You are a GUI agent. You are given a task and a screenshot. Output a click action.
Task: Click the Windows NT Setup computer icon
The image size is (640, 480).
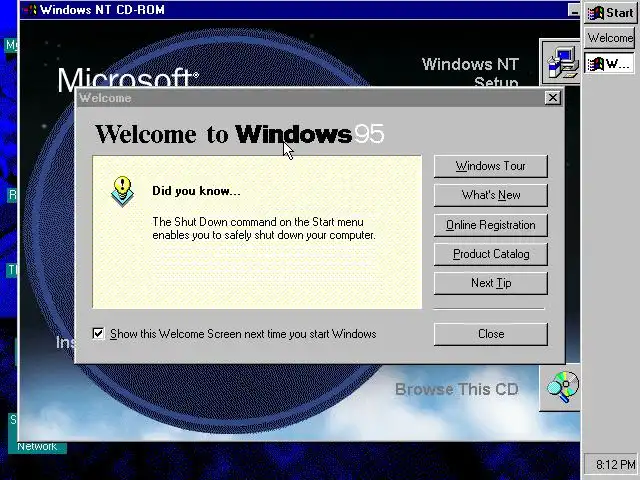pyautogui.click(x=562, y=62)
